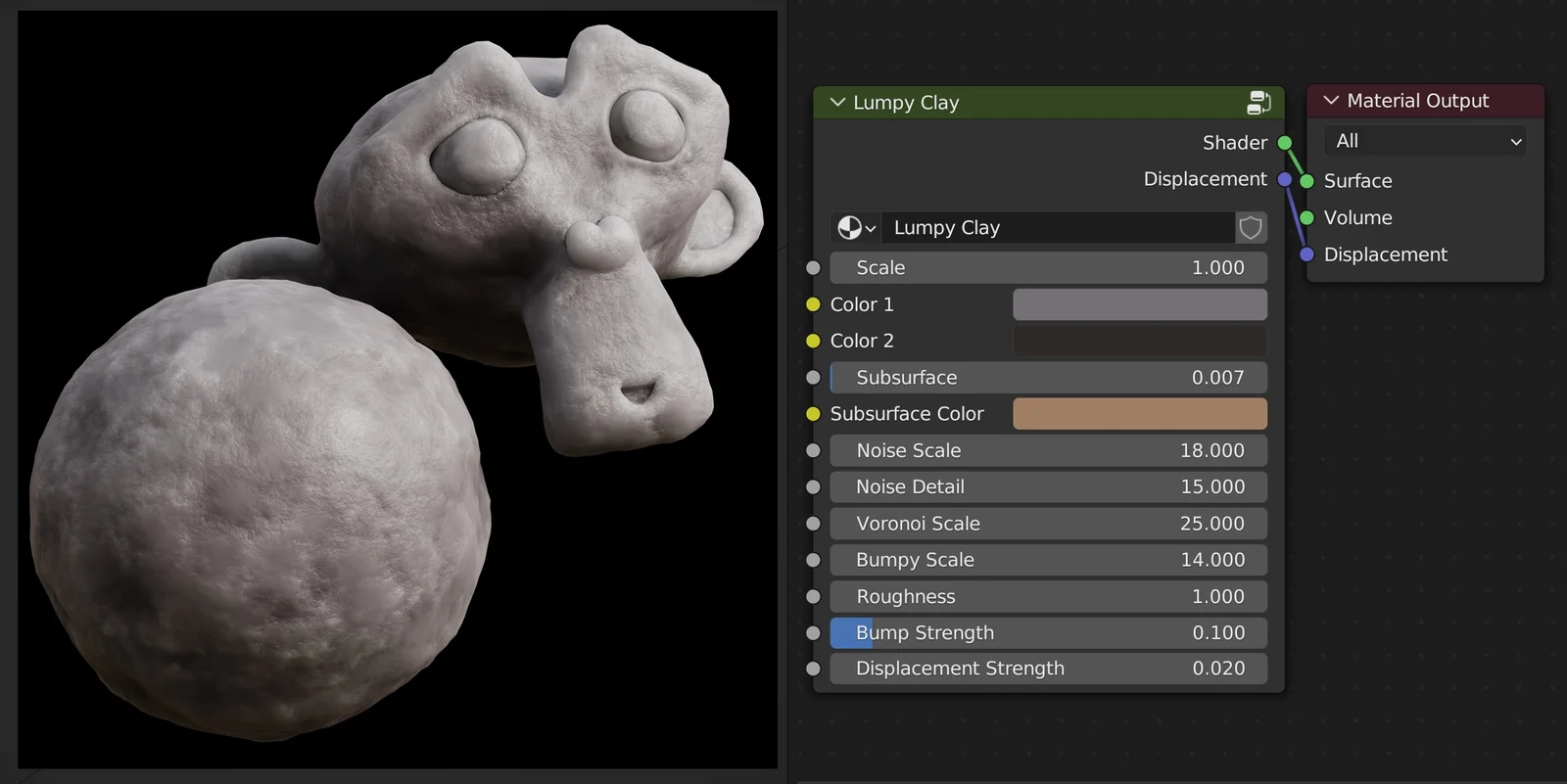Click the Noise Detail value field

1048,486
